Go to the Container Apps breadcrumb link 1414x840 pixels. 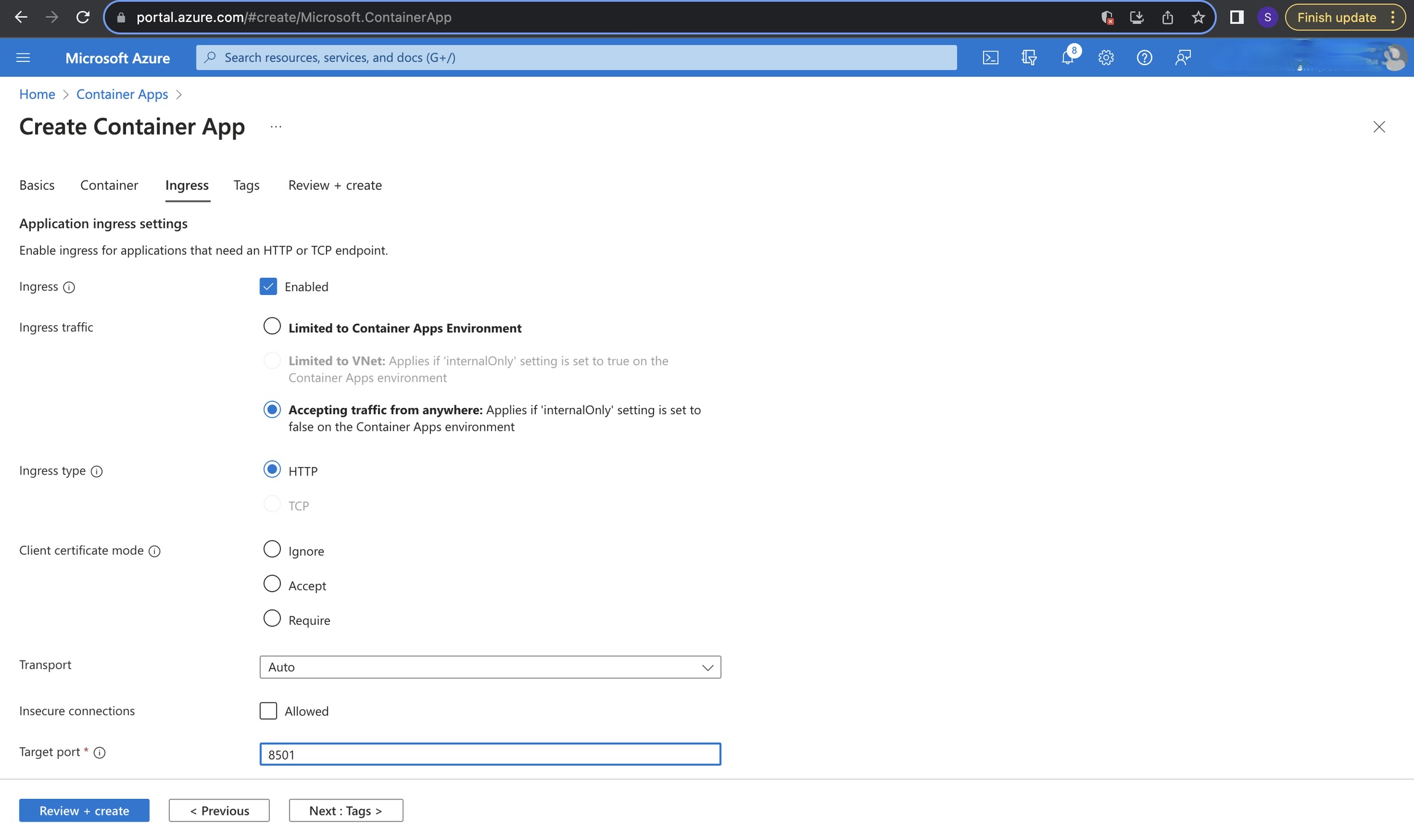[122, 95]
